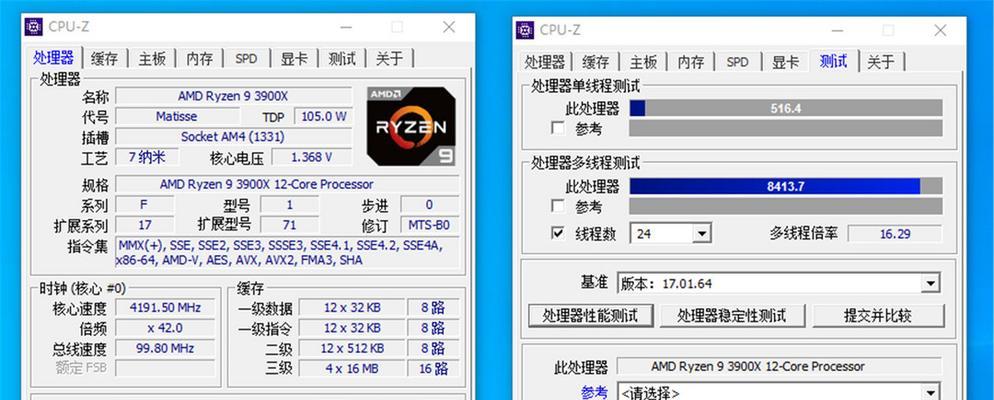Open the 内存 tab in the left CPU-Z window
This screenshot has height=400, width=994.
199,59
